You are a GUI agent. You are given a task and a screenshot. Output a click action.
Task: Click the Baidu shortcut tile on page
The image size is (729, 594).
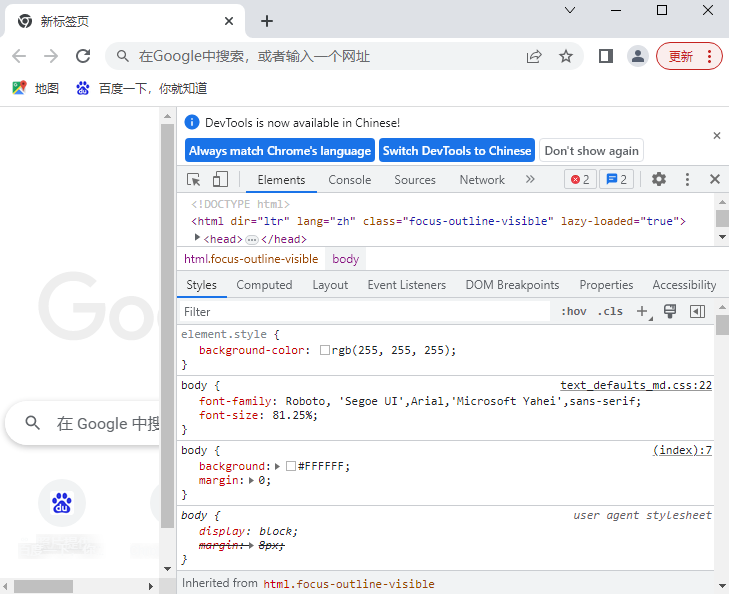61,503
